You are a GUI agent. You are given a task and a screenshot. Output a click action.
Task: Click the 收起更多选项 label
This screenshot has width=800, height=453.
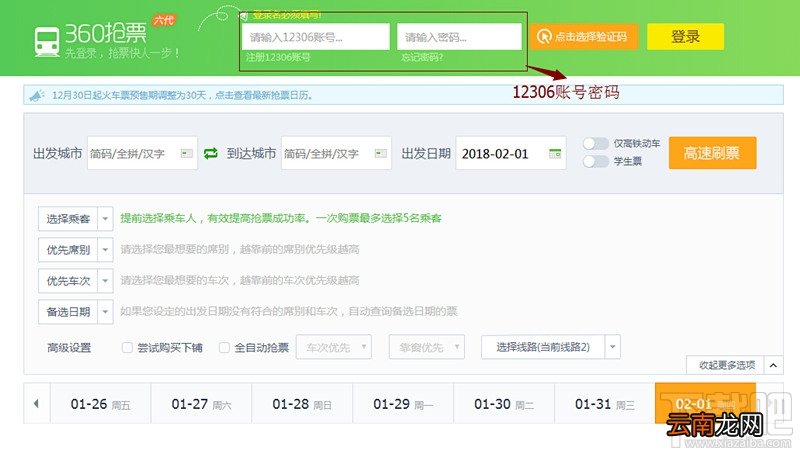pyautogui.click(x=727, y=365)
